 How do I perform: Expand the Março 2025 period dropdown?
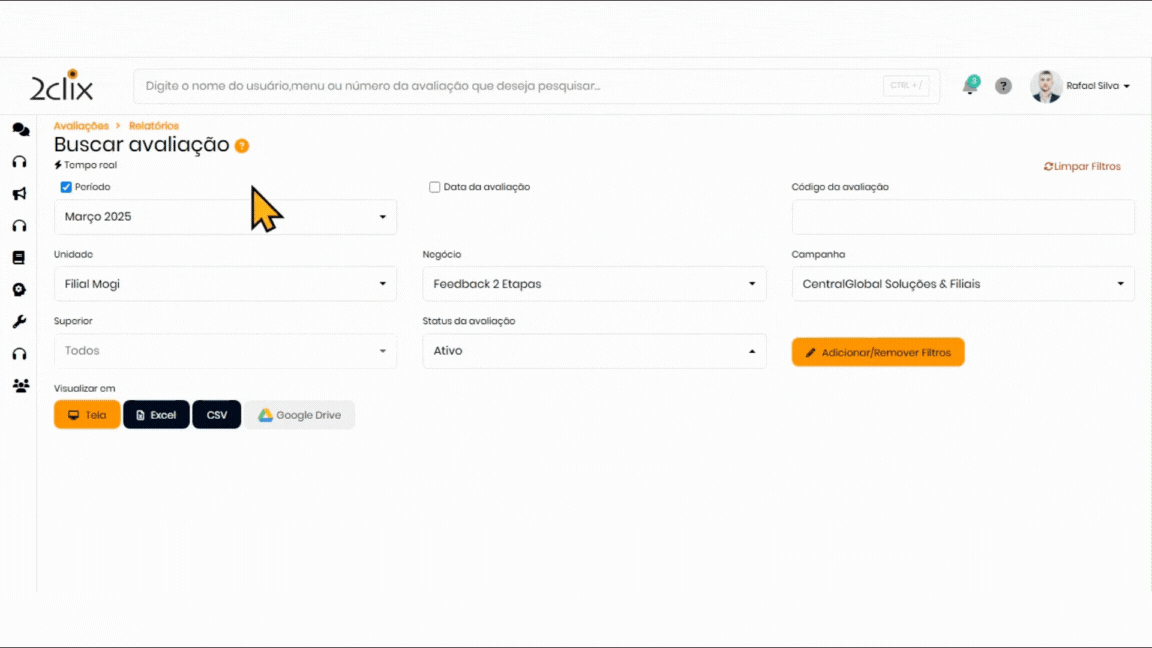(225, 217)
